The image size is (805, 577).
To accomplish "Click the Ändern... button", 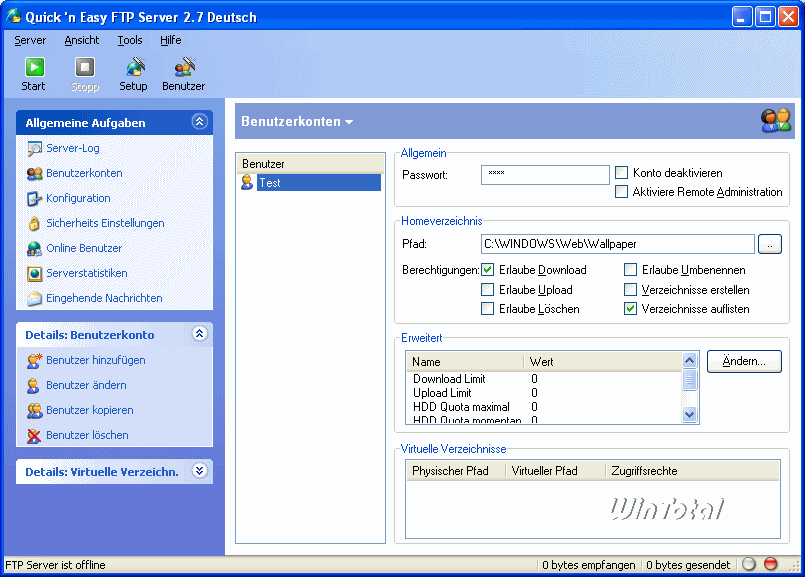I will [743, 361].
